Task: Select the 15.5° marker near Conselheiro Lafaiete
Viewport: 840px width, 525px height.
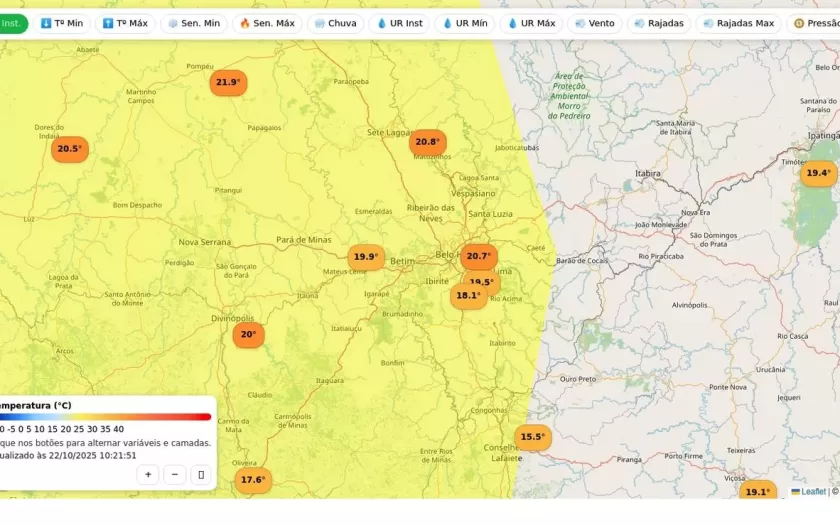Action: 533,437
